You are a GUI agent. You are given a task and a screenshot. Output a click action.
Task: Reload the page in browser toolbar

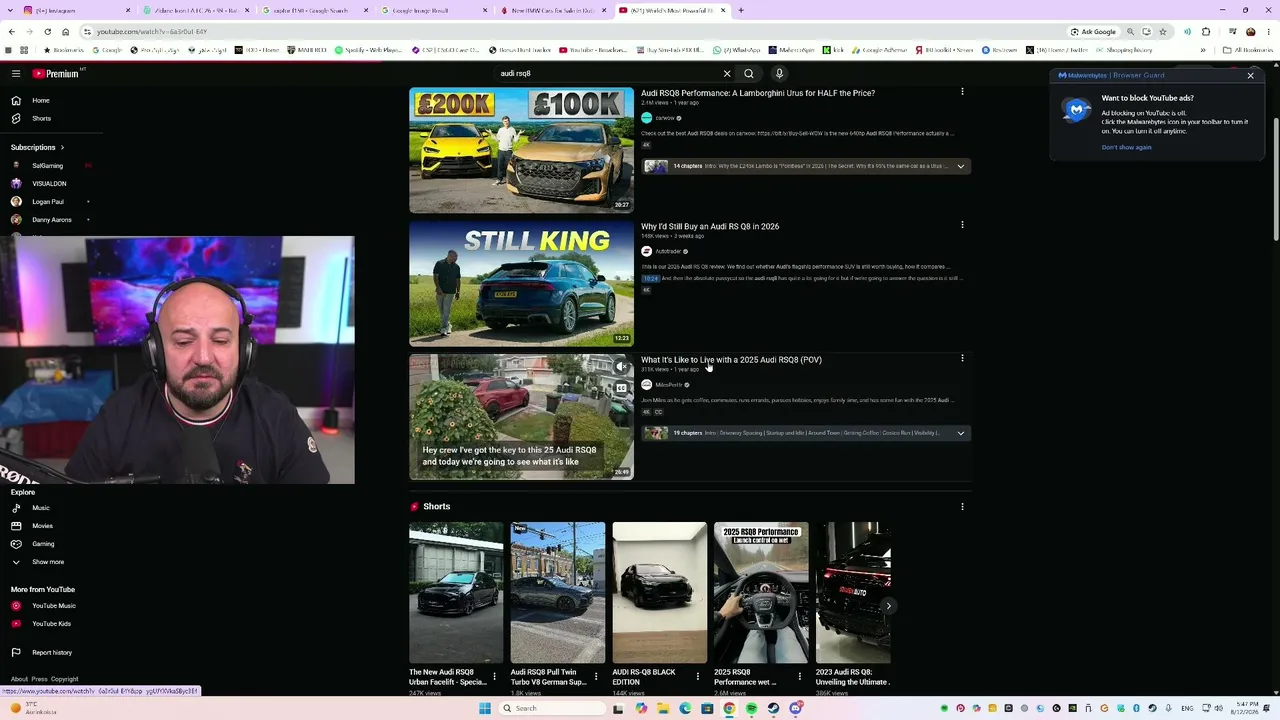(x=47, y=31)
